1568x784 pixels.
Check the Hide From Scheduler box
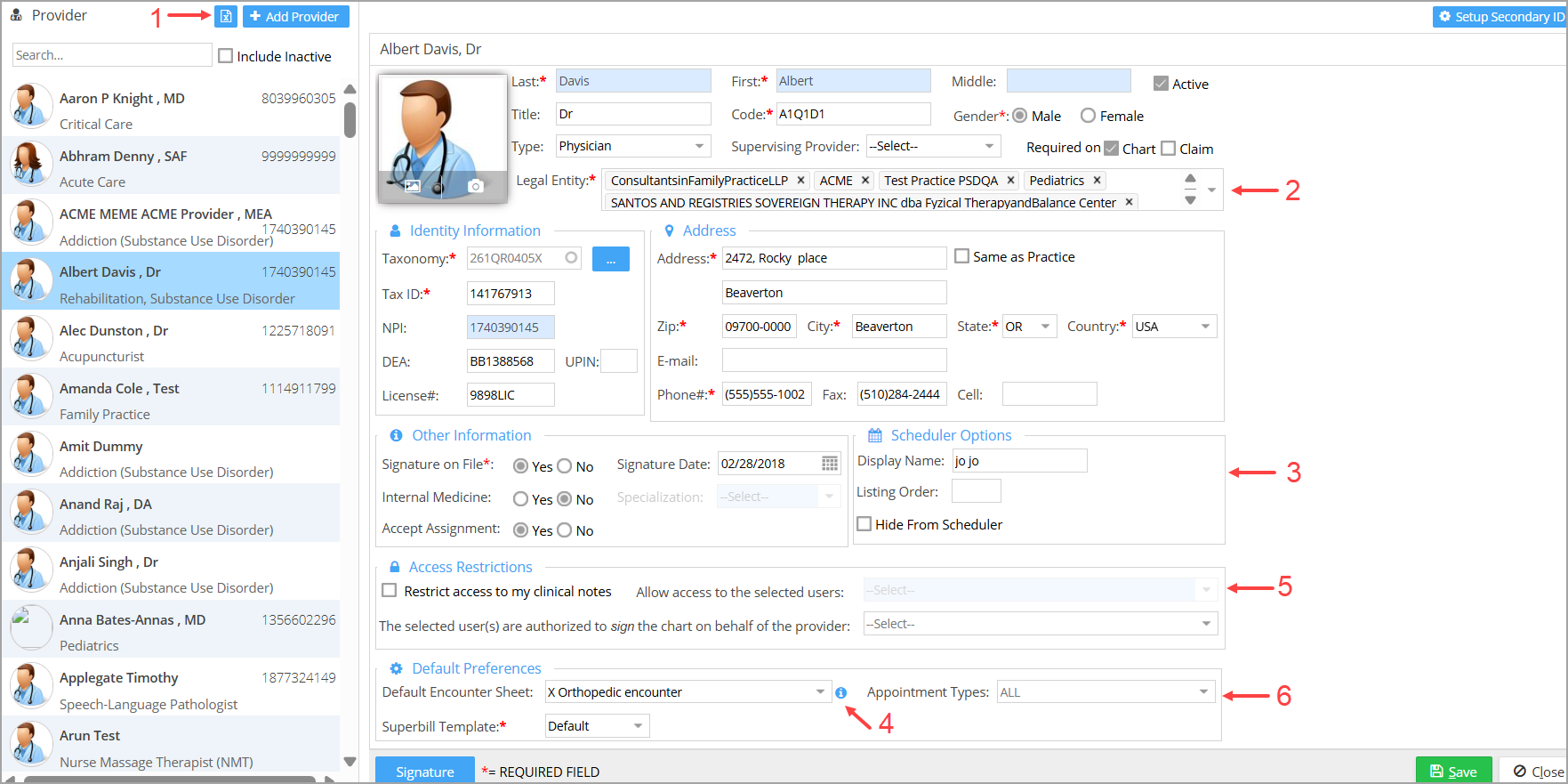click(x=864, y=524)
